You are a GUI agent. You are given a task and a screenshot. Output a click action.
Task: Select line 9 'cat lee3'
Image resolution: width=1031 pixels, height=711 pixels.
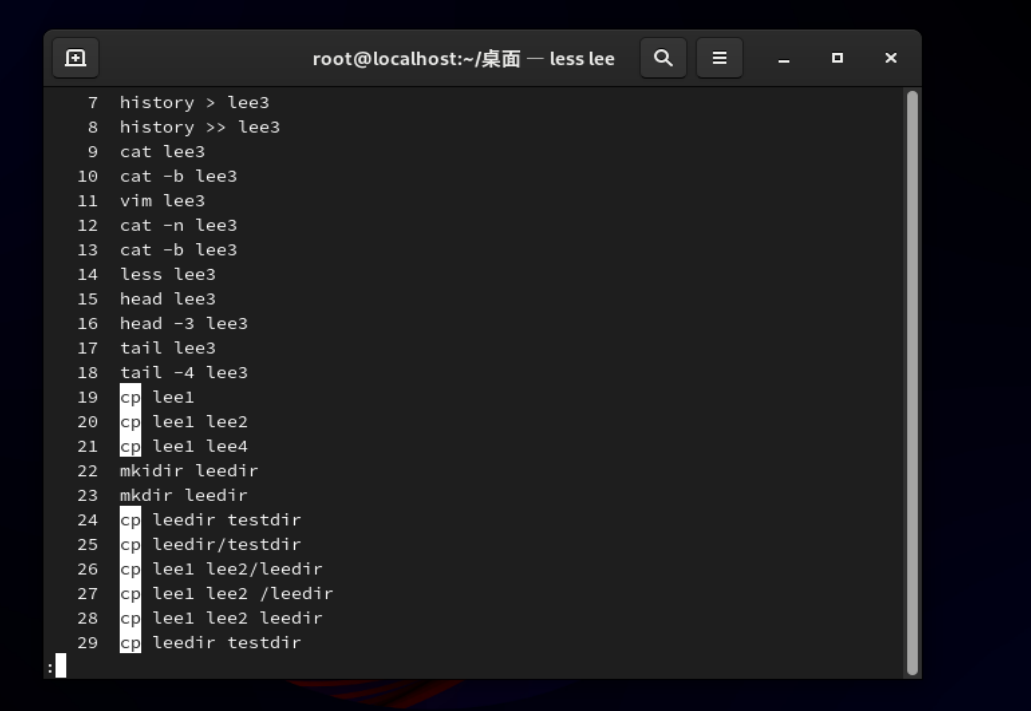162,152
